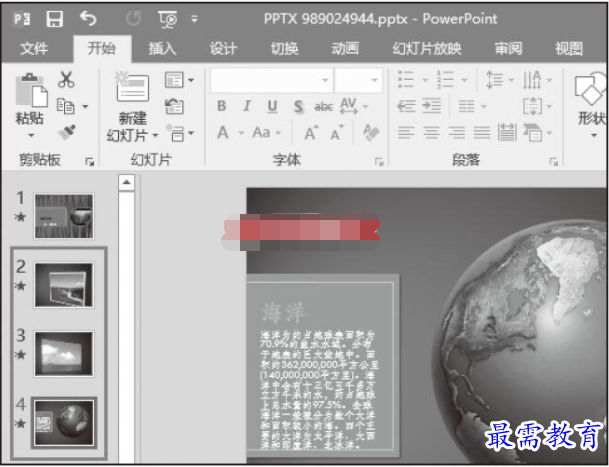Select slide 3 thumbnail
This screenshot has height=467, width=609.
64,354
